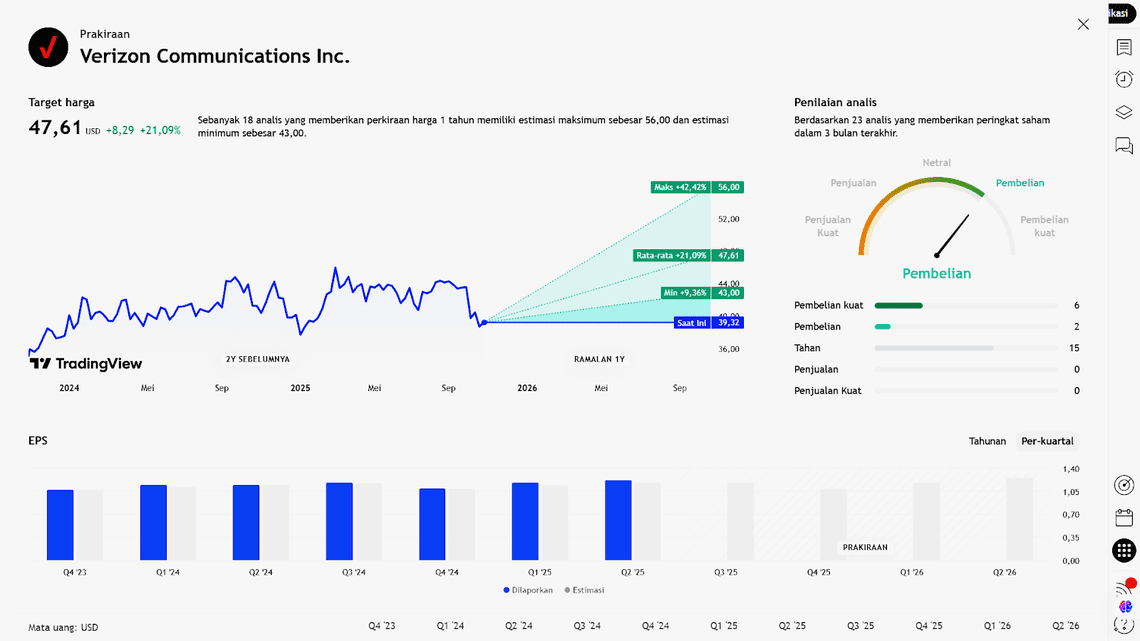
Task: Switch the EPS view to Tahunan
Action: pyautogui.click(x=987, y=441)
